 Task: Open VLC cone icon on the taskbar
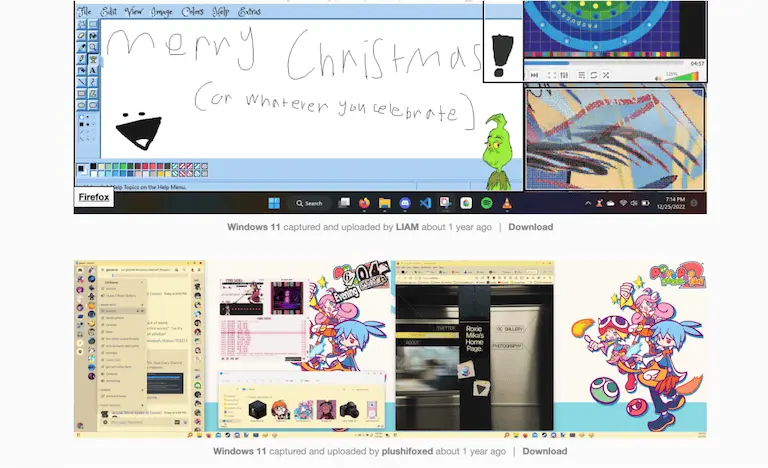pyautogui.click(x=507, y=203)
